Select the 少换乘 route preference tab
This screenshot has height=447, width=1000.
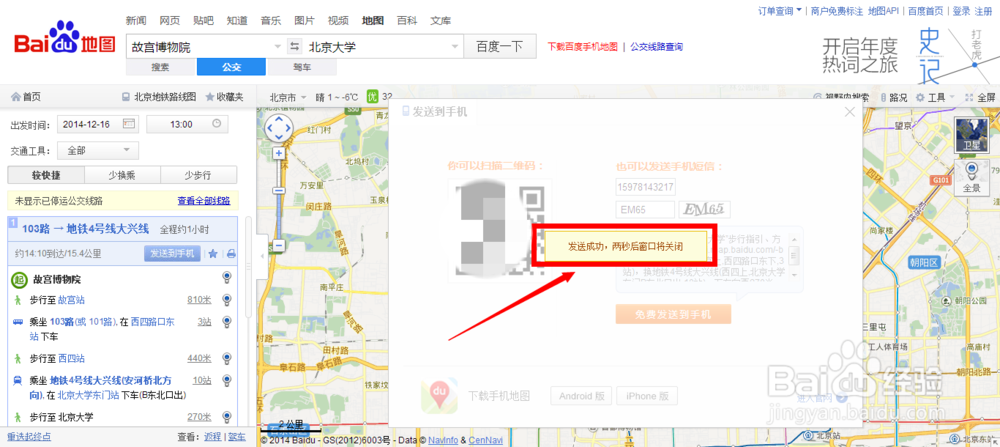tap(122, 175)
